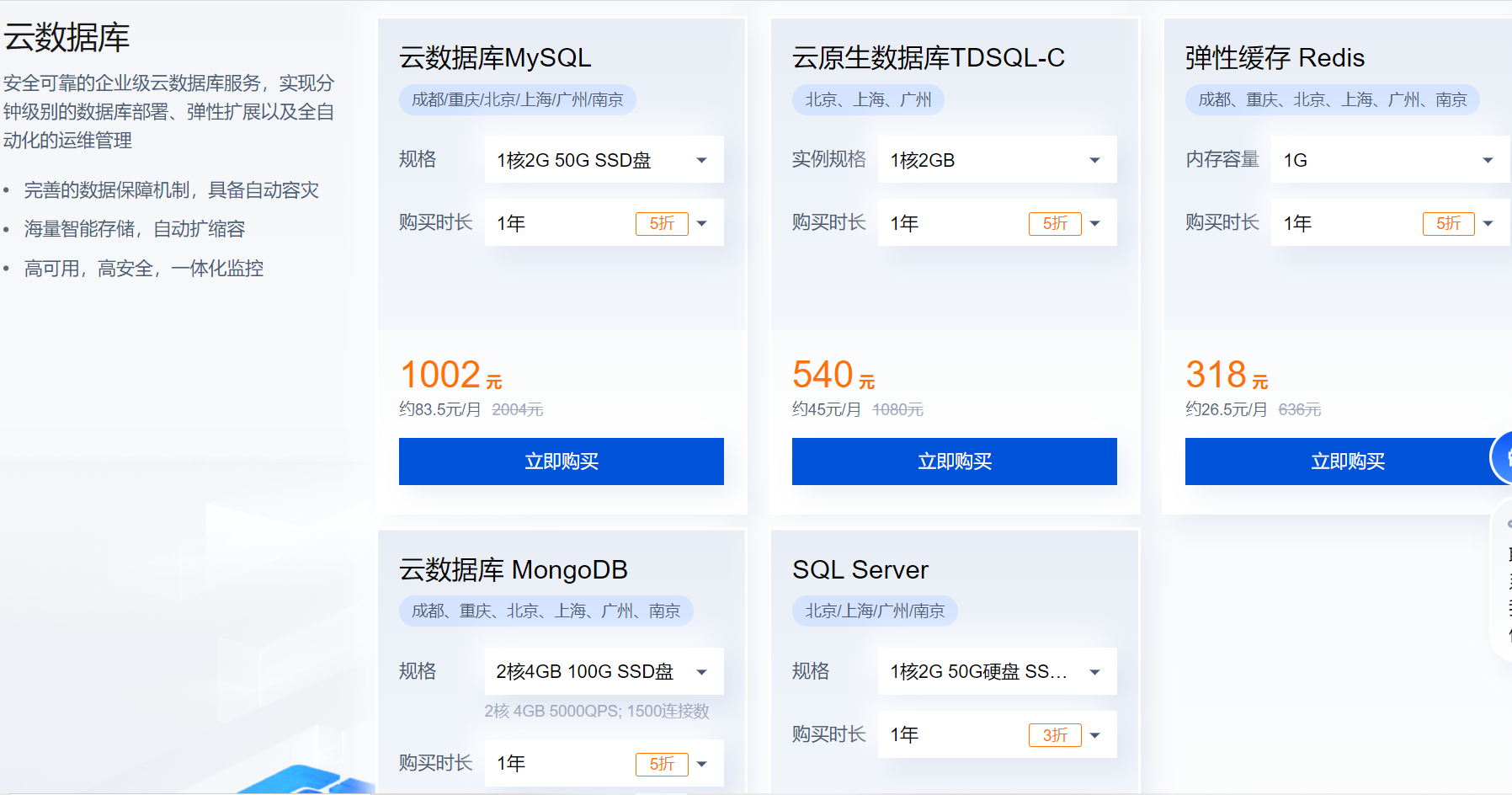Click the 2核 4GB 5000QPS; 1500连接数 note
This screenshot has width=1512, height=795.
[597, 711]
